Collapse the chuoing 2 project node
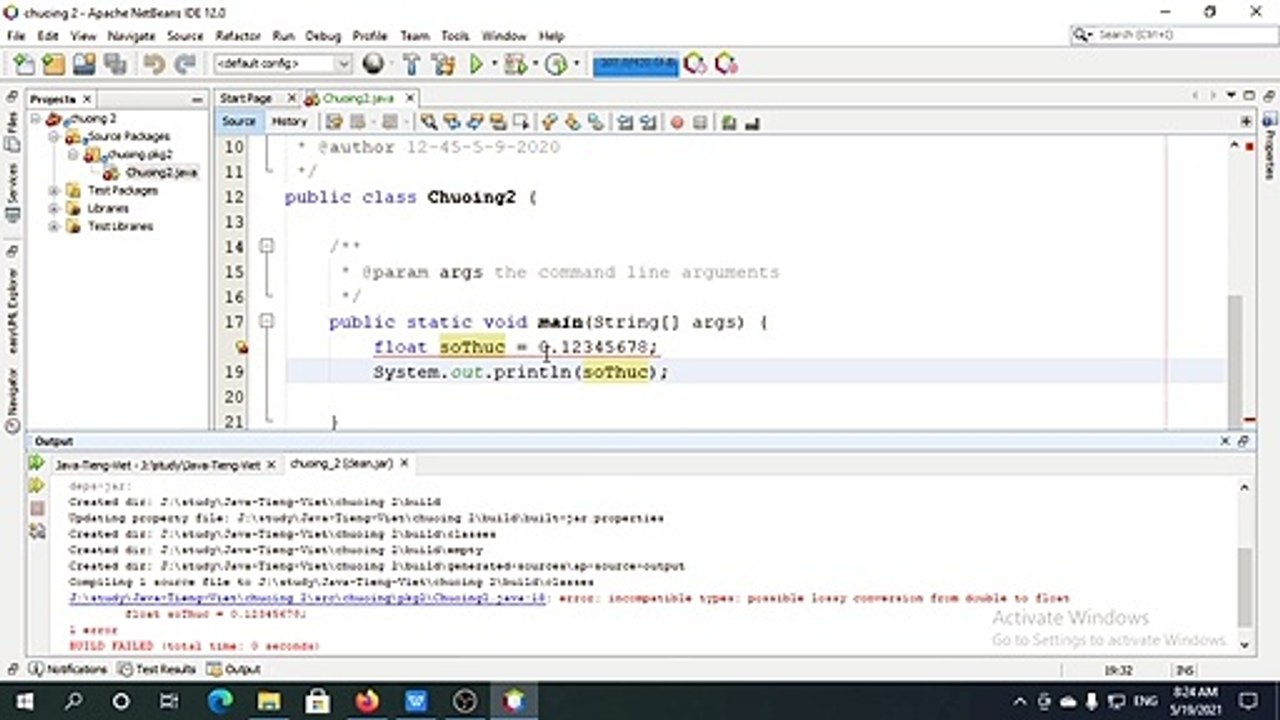 tap(35, 118)
